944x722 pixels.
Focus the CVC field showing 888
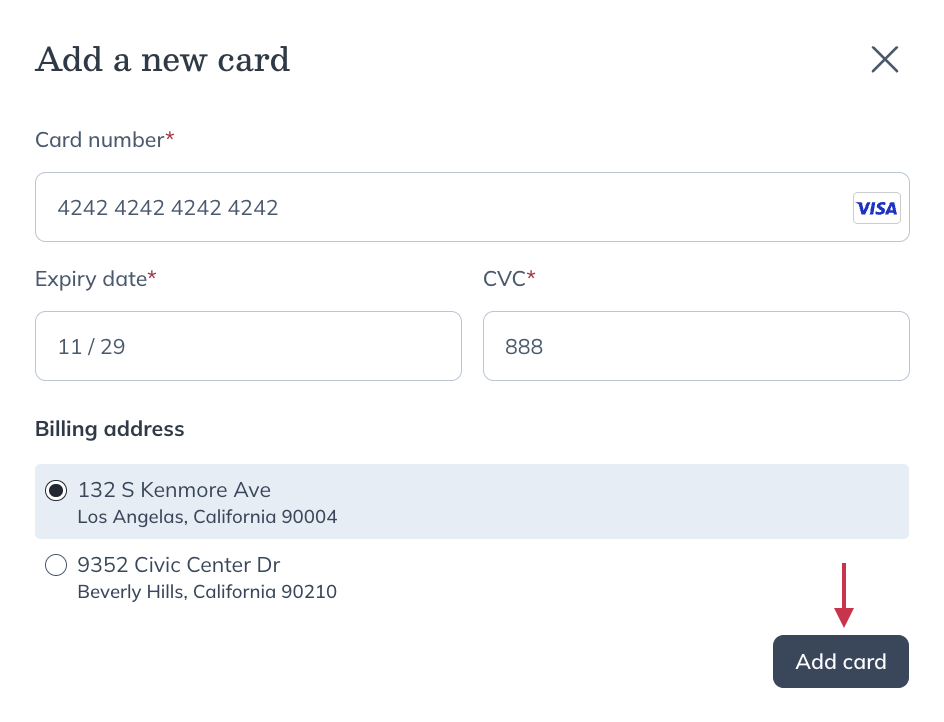click(x=696, y=346)
